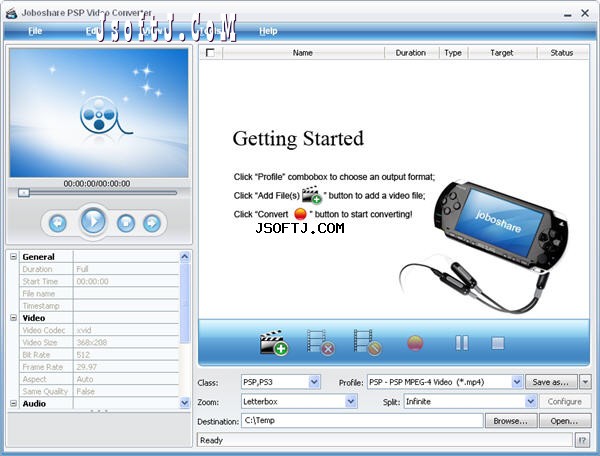Click the properties panel scroll up arrow
Viewport: 600px width, 456px height.
[x=184, y=256]
